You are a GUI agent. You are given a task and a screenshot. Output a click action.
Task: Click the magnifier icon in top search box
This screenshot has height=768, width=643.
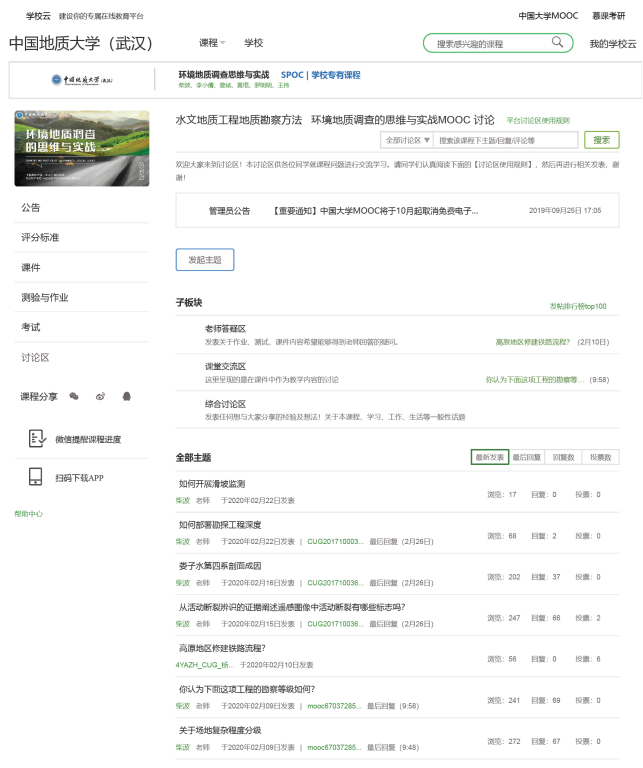click(557, 43)
